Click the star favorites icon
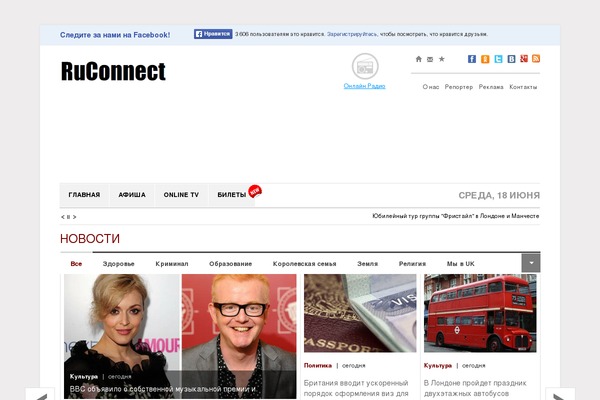The width and height of the screenshot is (600, 400). pos(442,59)
